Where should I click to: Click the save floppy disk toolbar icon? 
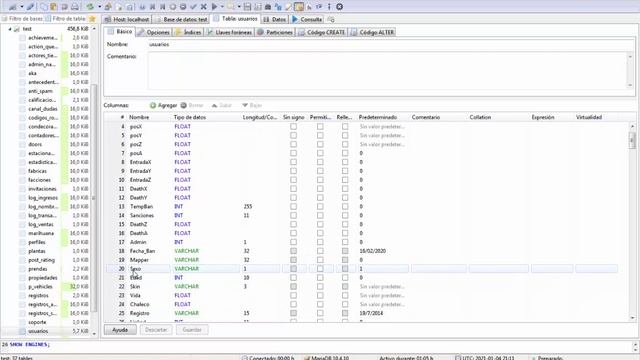point(247,7)
